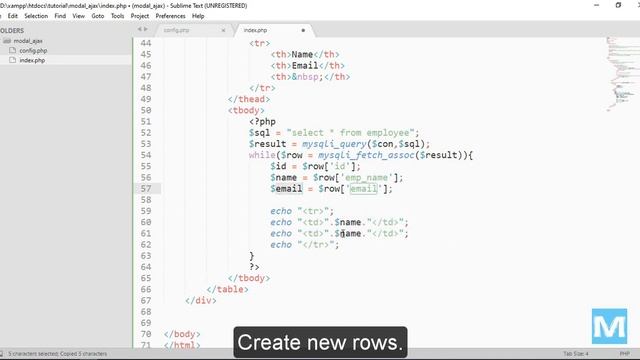The width and height of the screenshot is (640, 360).
Task: Click $name on line 60 echo
Action: [348, 222]
